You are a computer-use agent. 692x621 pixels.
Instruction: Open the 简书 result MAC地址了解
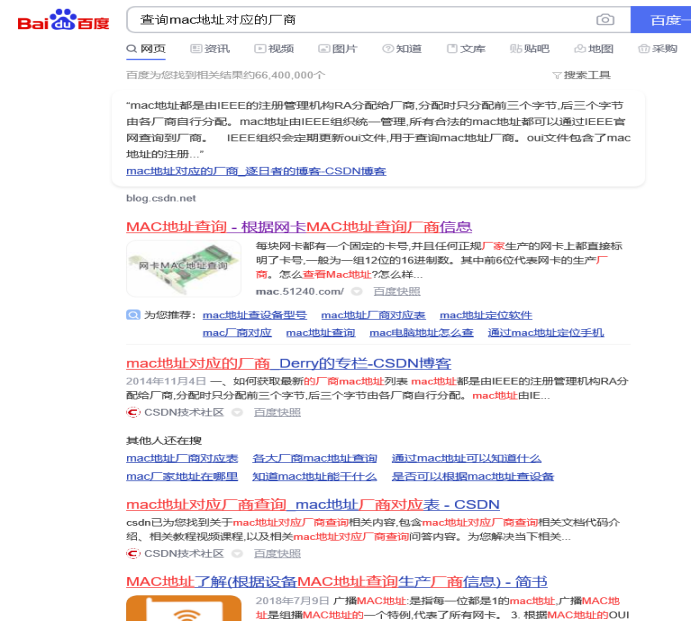[337, 582]
